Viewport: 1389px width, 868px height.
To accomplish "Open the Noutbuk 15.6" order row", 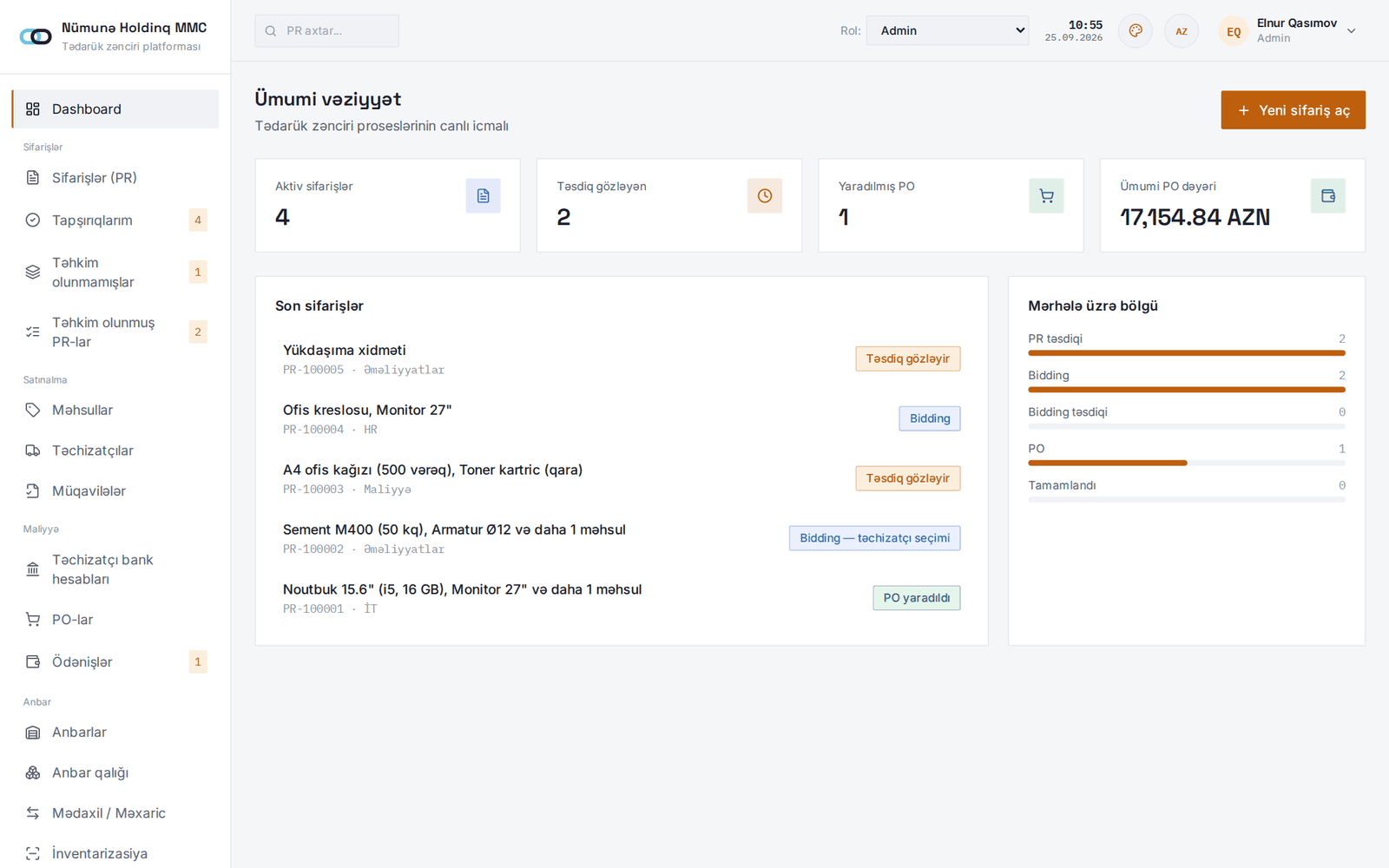I will (622, 599).
